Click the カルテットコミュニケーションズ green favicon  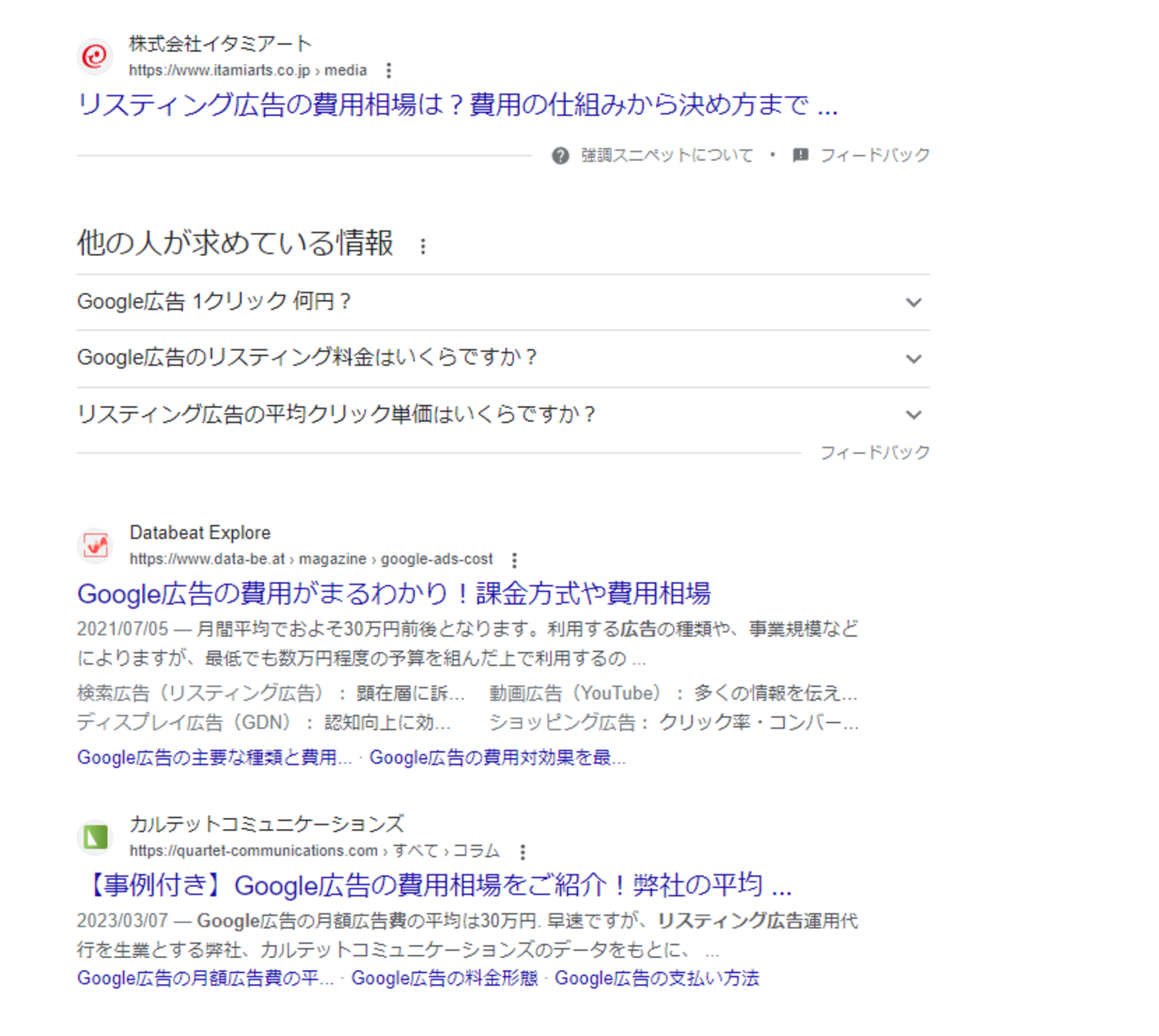95,838
